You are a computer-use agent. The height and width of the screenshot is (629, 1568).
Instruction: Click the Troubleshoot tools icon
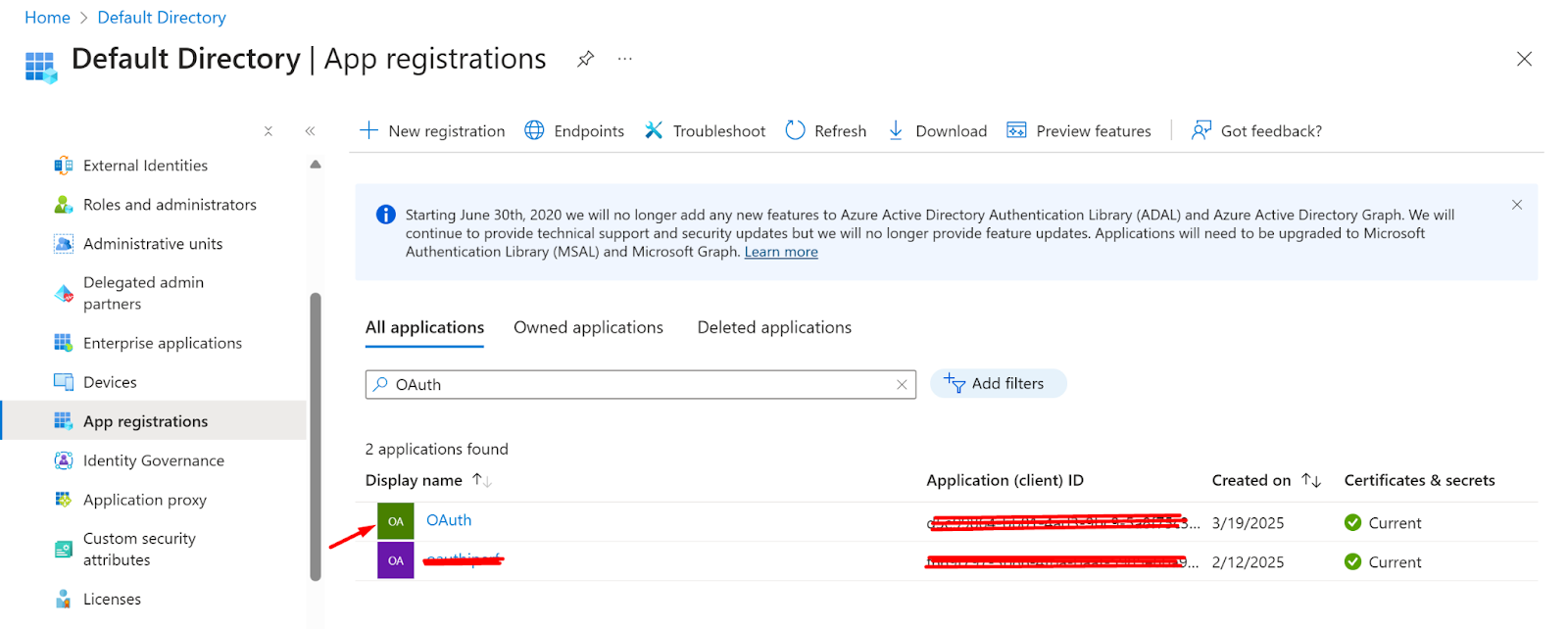pos(654,130)
